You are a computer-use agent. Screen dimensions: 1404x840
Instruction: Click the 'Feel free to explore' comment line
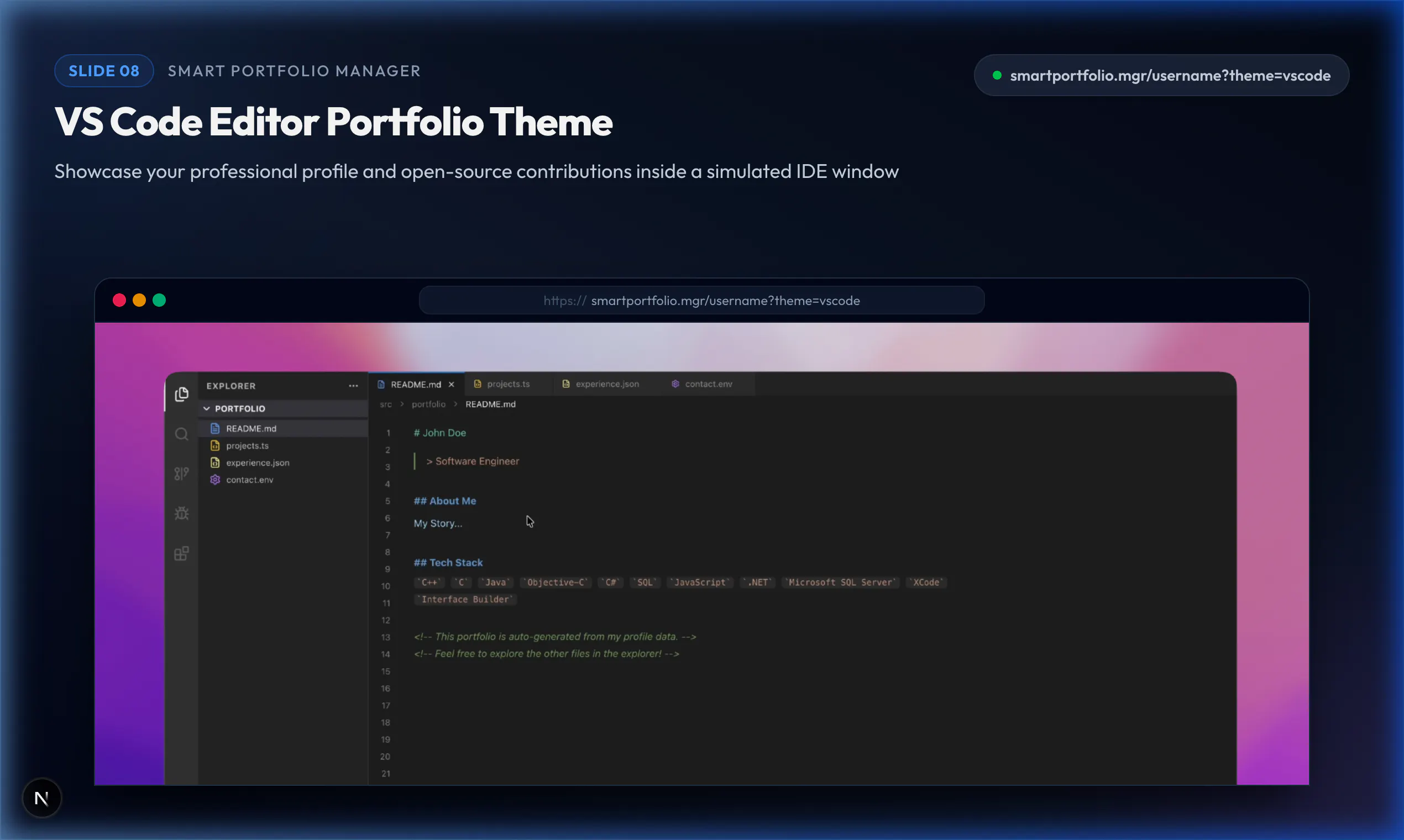546,654
